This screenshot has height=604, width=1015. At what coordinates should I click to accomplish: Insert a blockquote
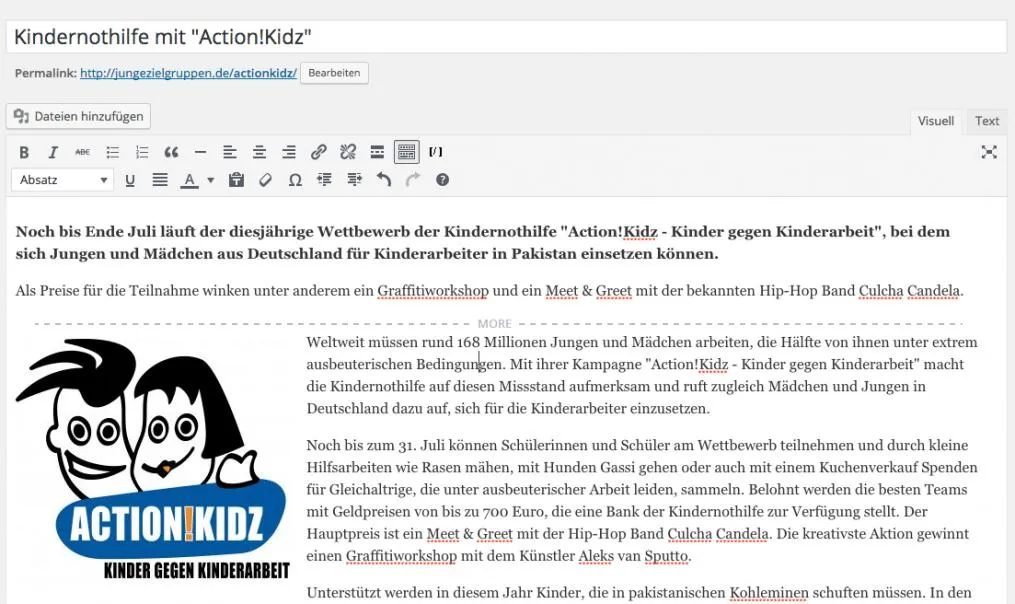[x=171, y=152]
